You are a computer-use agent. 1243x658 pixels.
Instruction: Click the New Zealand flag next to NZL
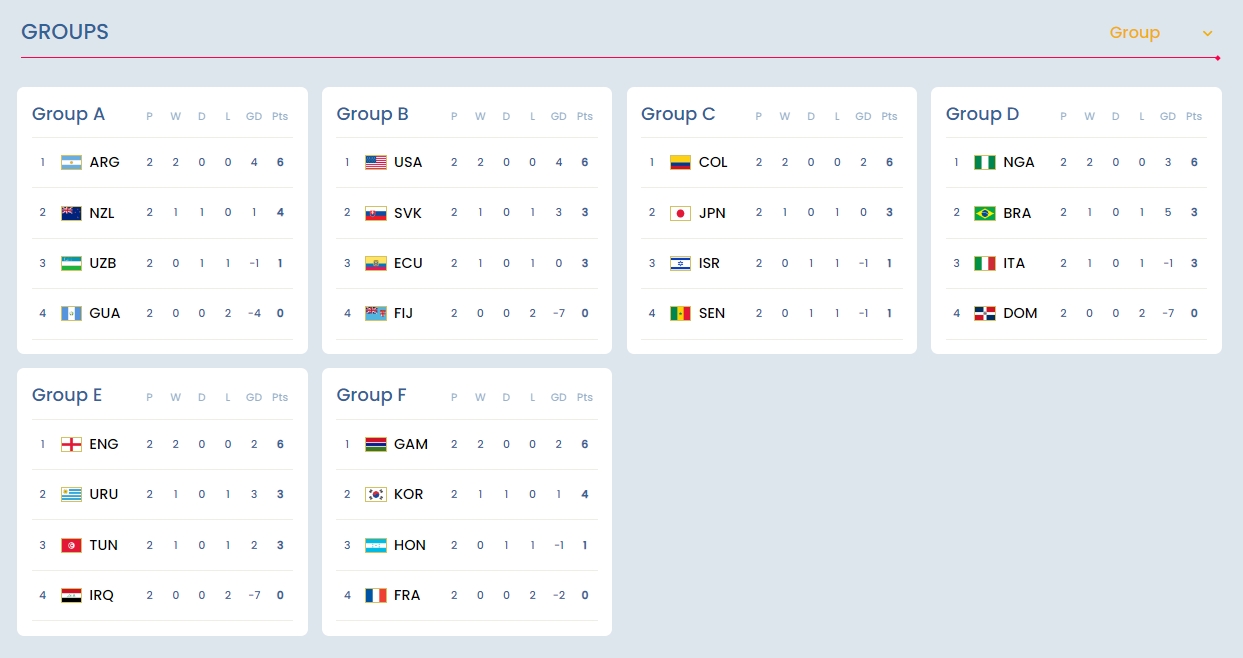tap(71, 213)
